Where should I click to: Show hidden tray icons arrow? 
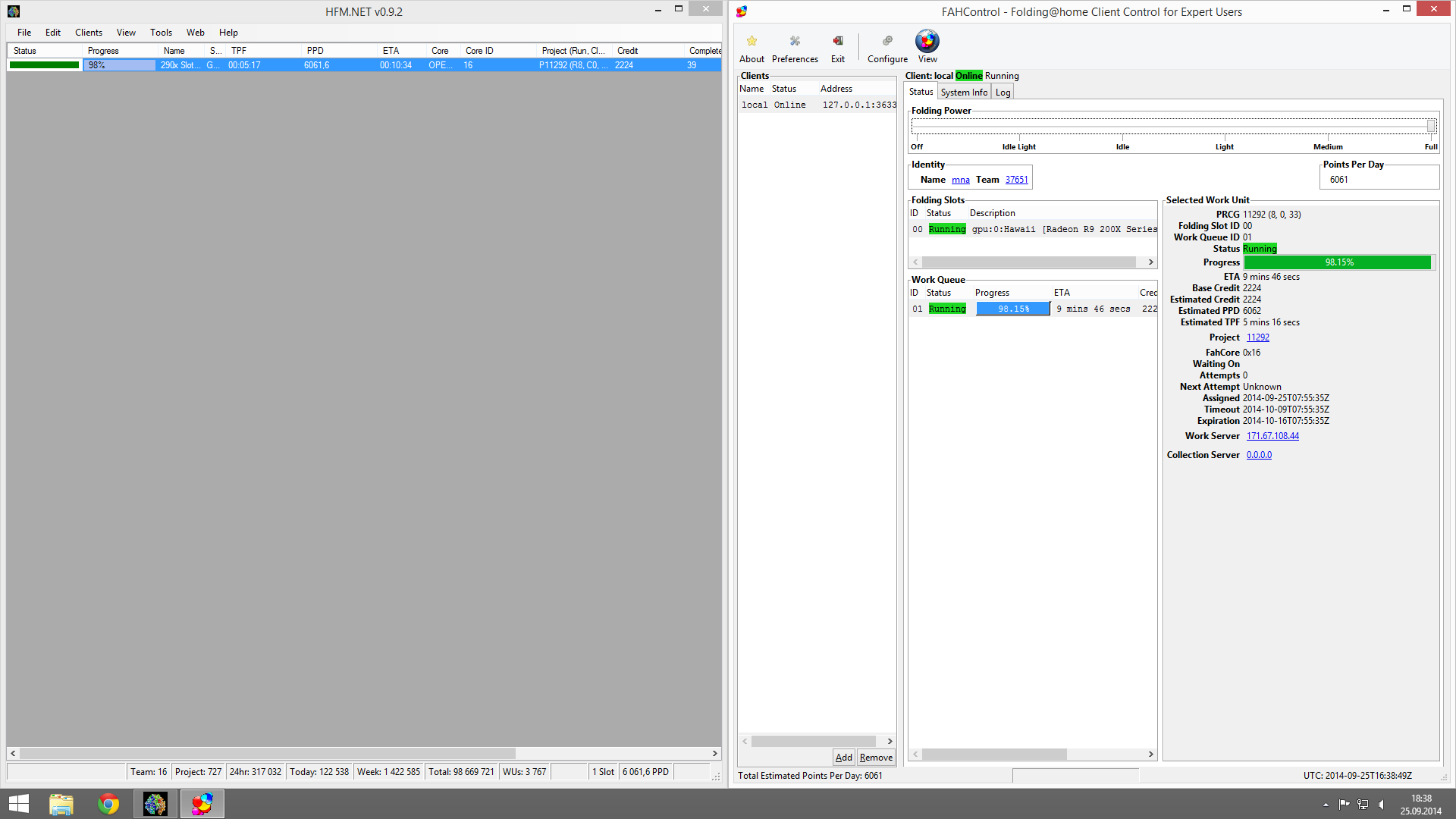pyautogui.click(x=1326, y=805)
